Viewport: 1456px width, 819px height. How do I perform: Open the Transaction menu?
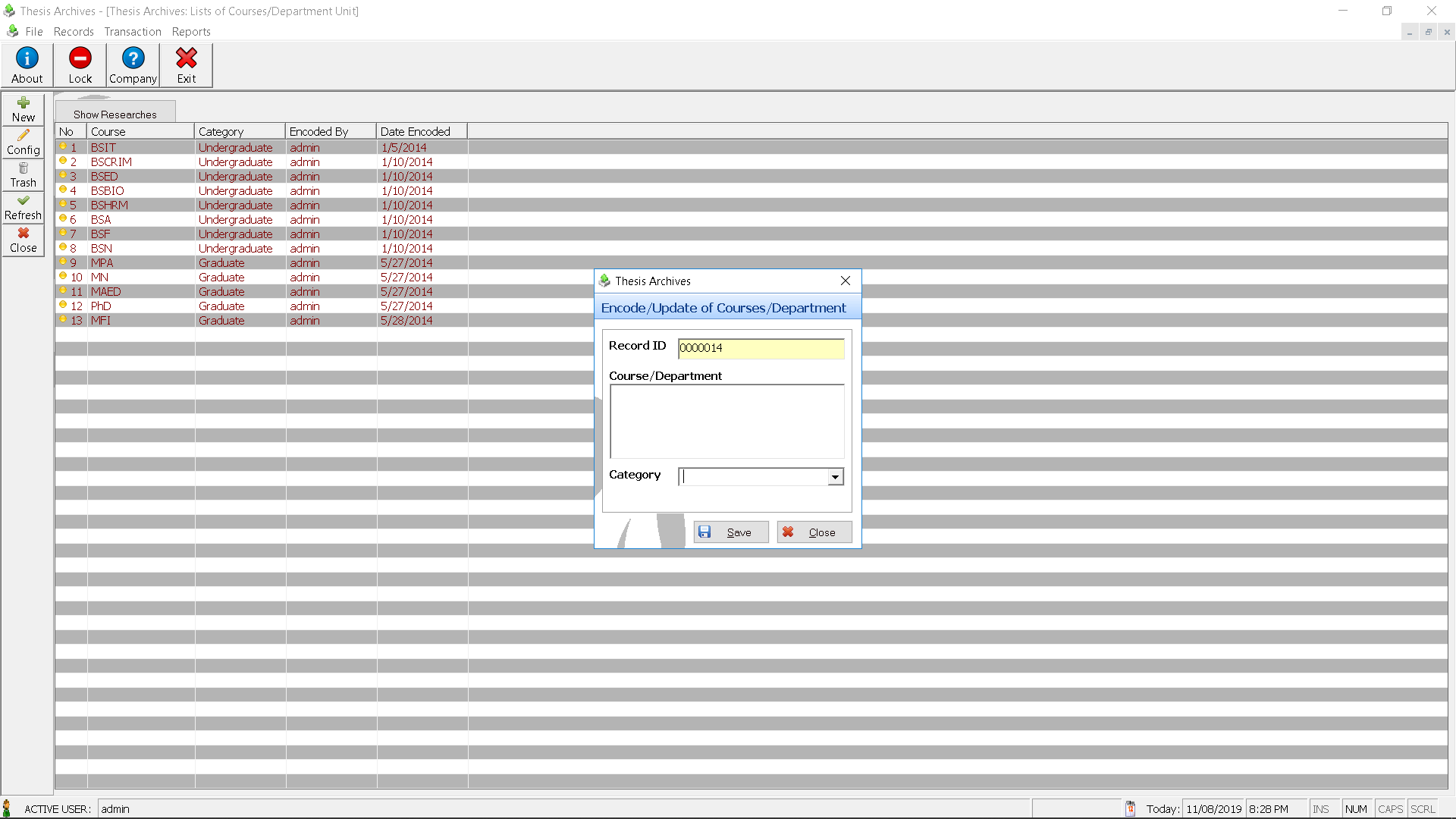131,31
